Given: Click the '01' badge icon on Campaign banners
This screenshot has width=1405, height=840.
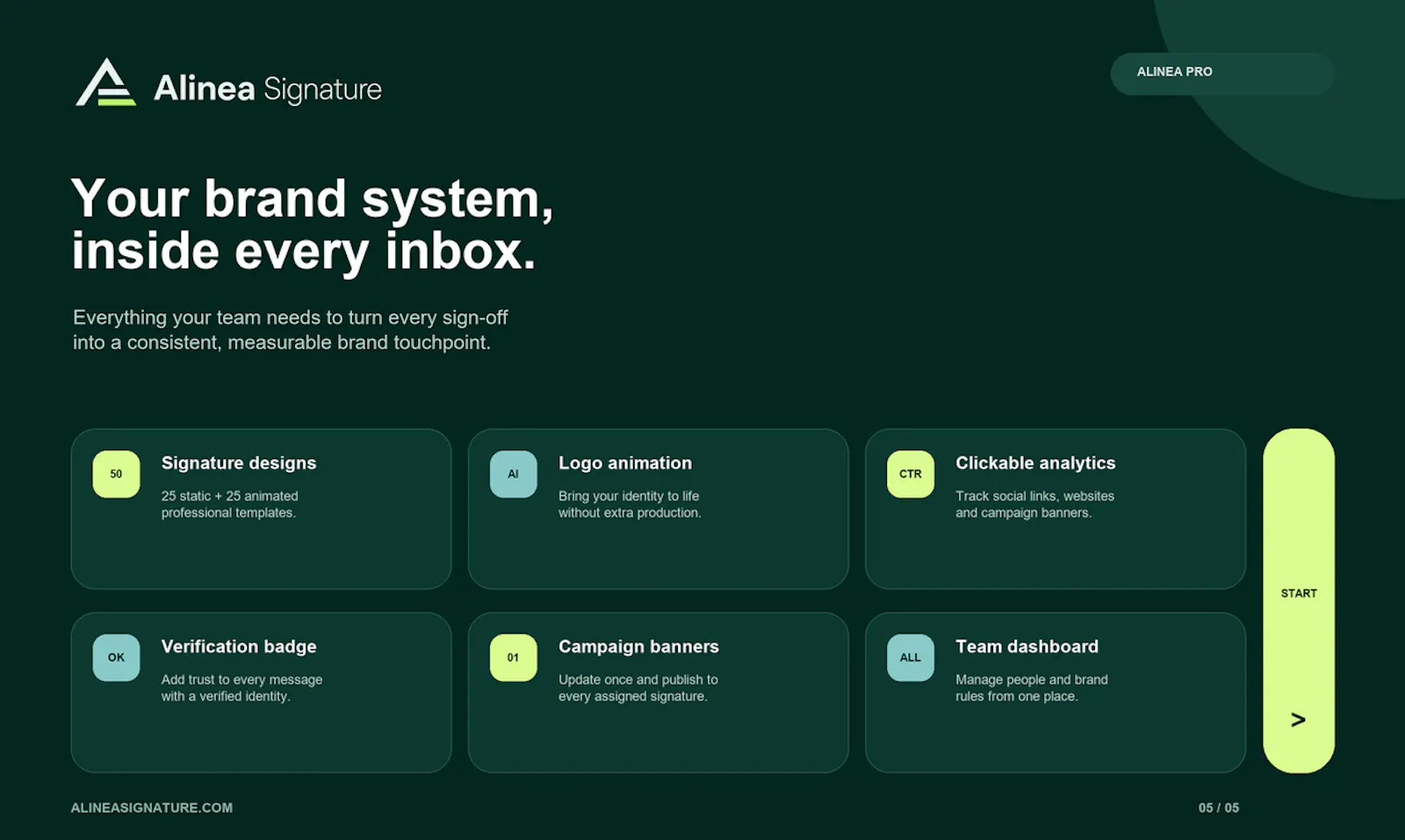Looking at the screenshot, I should pyautogui.click(x=513, y=657).
